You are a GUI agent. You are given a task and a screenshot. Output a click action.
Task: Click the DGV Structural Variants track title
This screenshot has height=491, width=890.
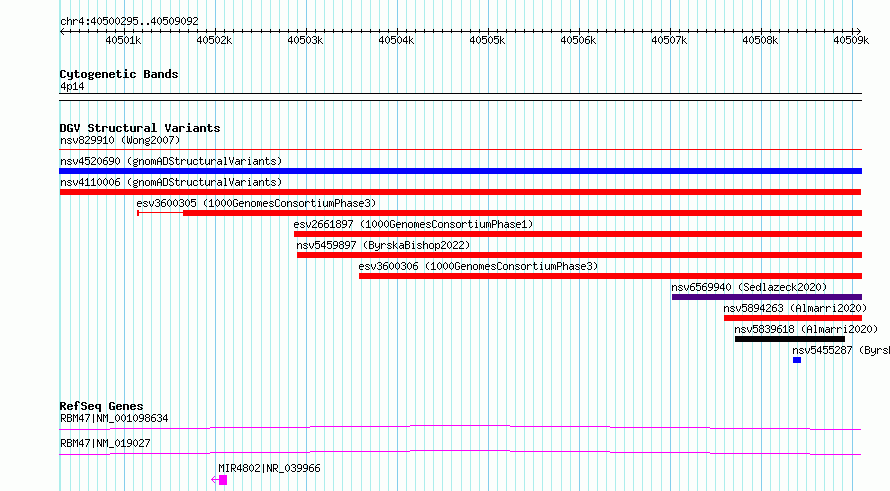pos(140,128)
